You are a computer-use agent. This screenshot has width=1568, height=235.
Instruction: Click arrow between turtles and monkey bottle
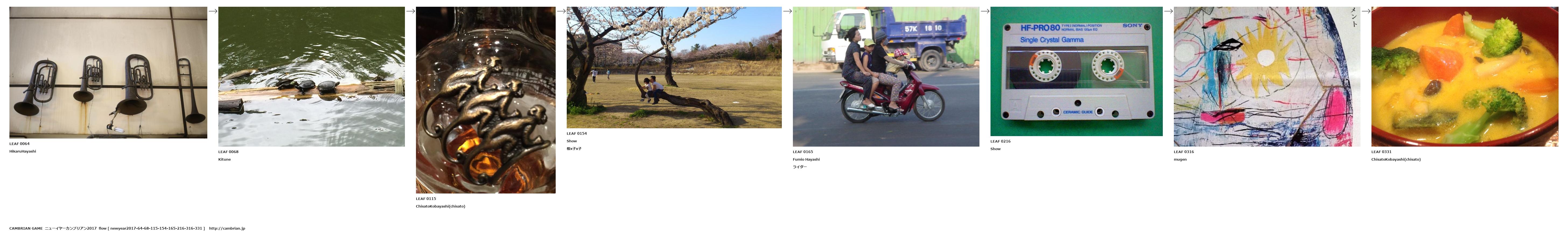(410, 11)
